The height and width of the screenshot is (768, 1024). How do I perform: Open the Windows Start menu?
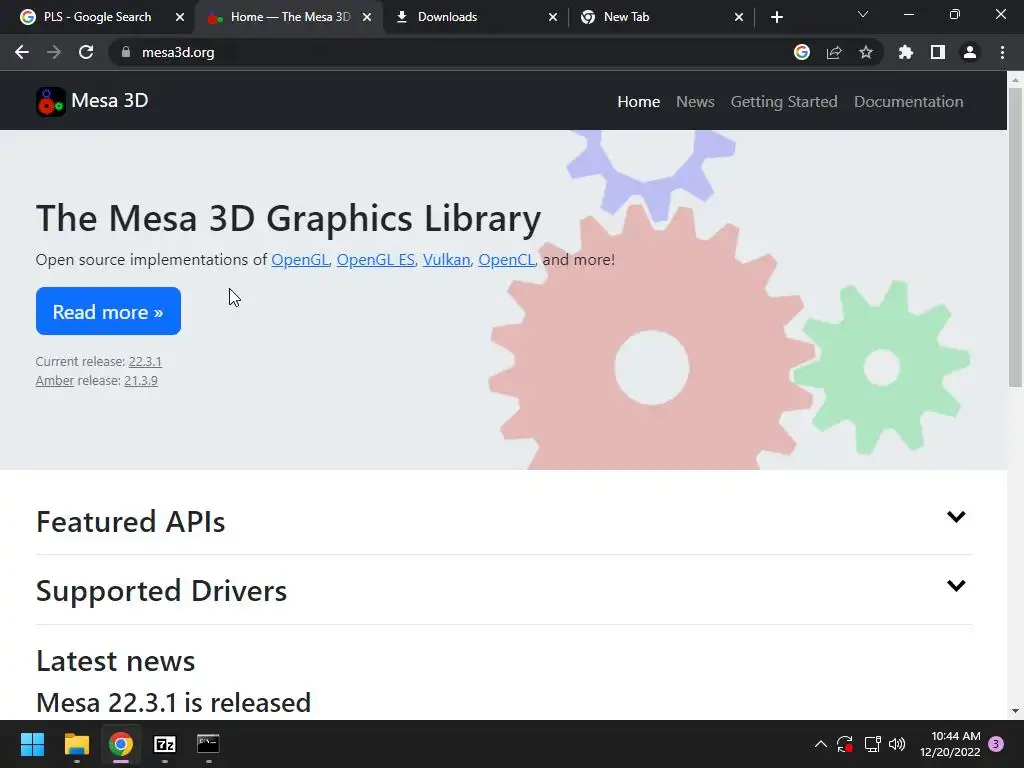click(x=32, y=744)
